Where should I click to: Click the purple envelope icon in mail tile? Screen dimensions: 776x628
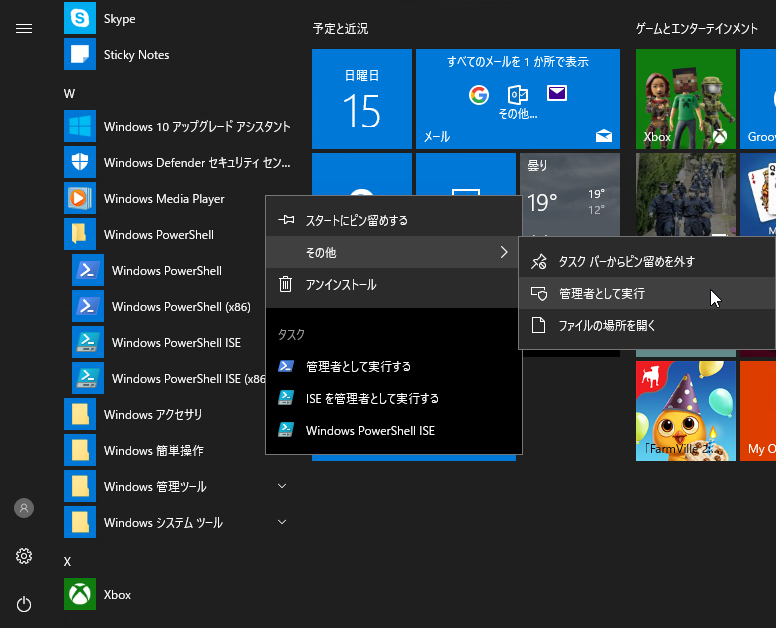coord(557,93)
